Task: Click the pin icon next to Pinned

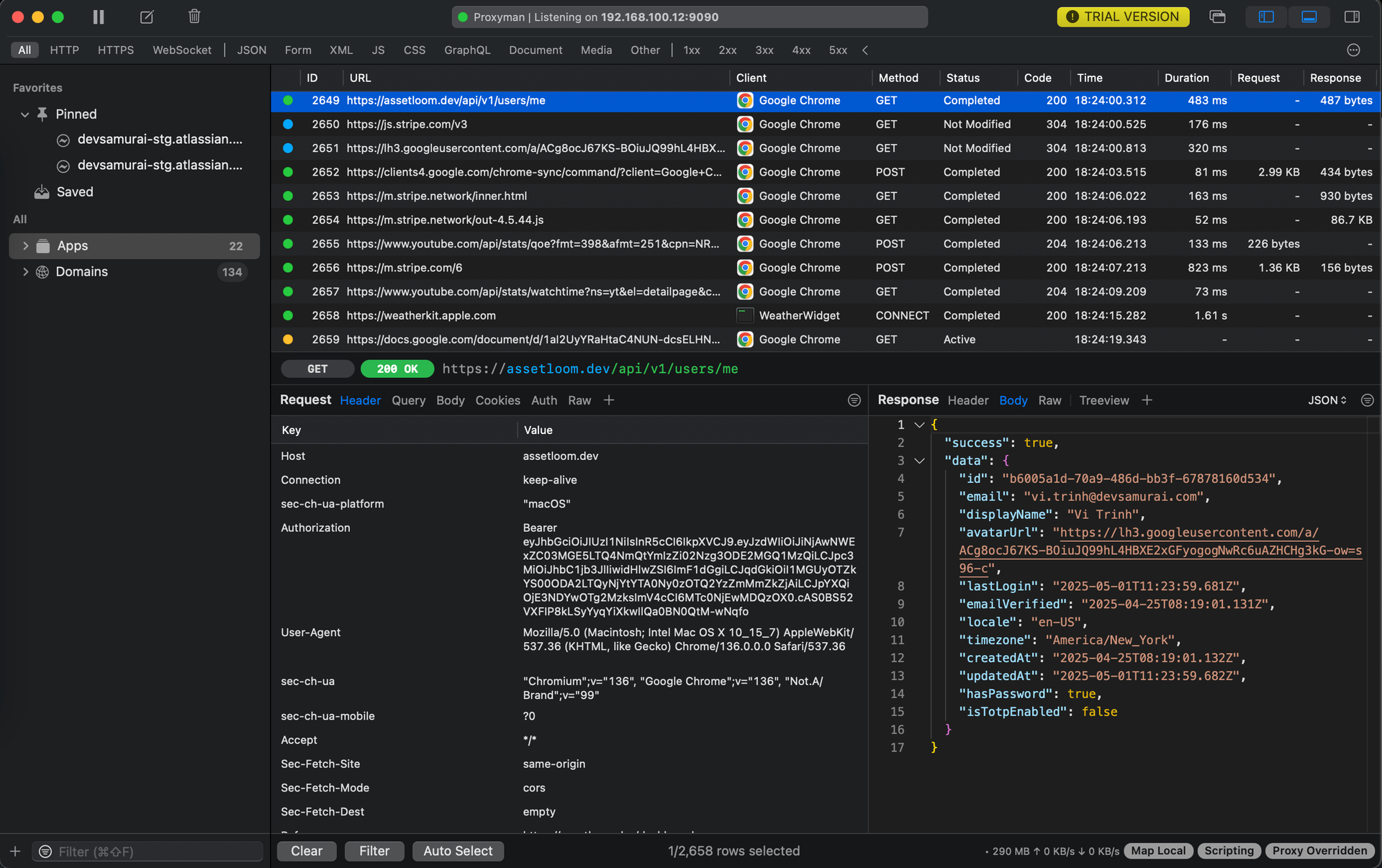Action: pyautogui.click(x=42, y=114)
